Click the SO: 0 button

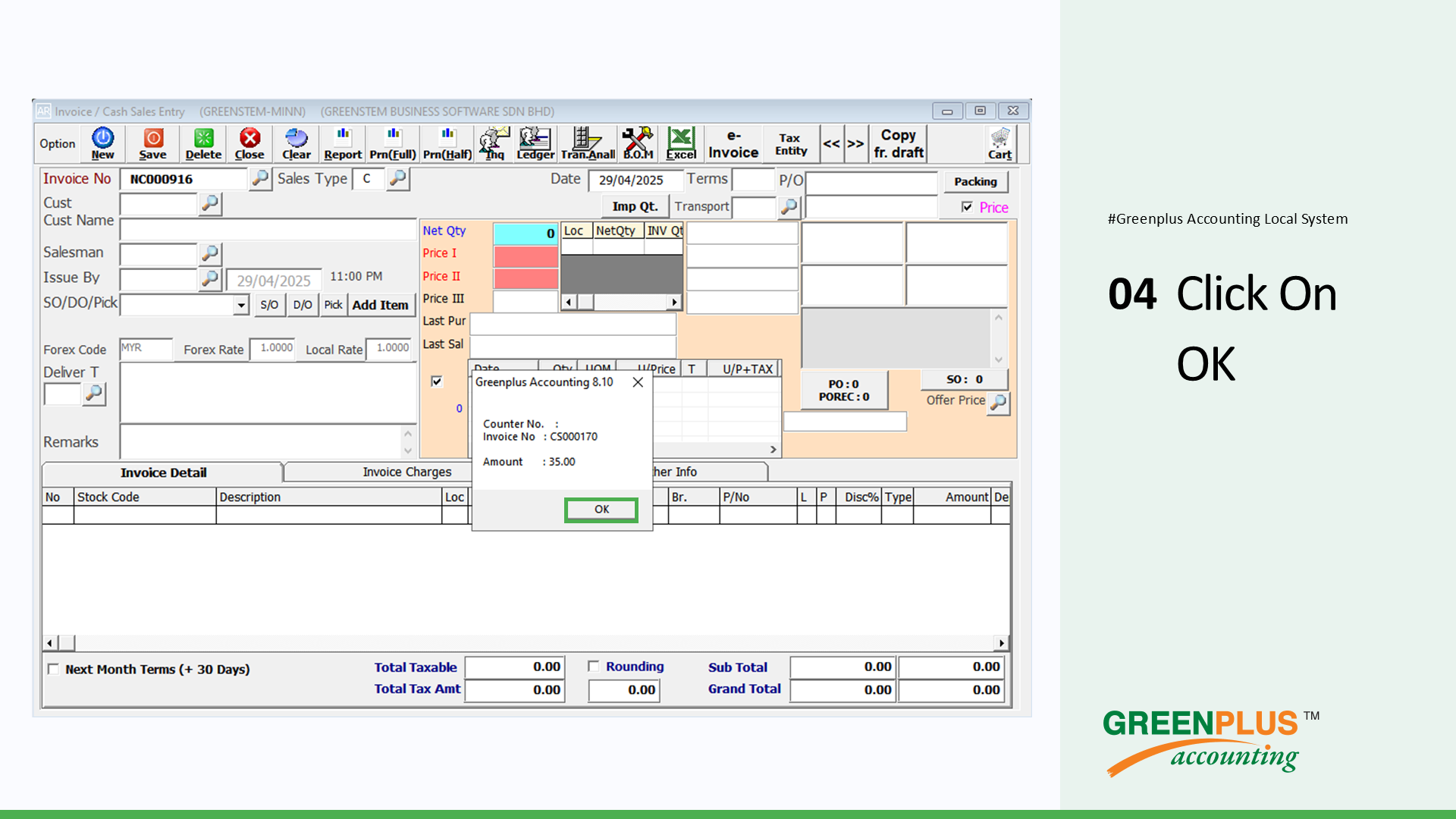[965, 379]
